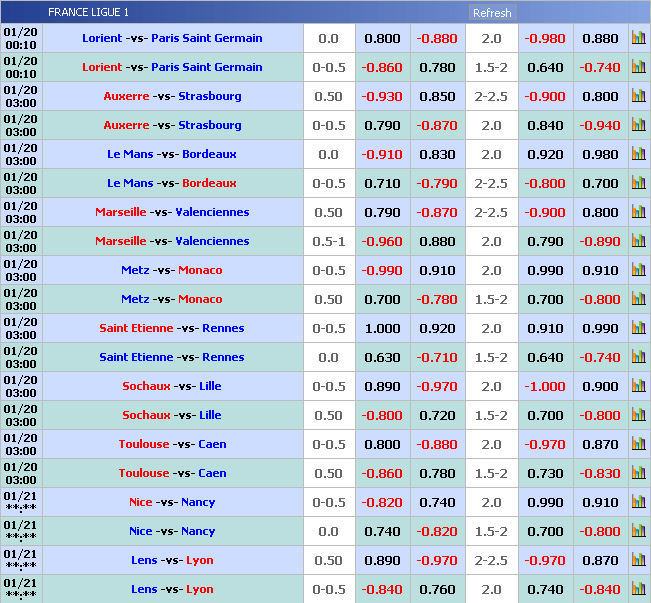
Task: Open chart icon for Nice row with 0.0 handicap
Action: pos(638,532)
